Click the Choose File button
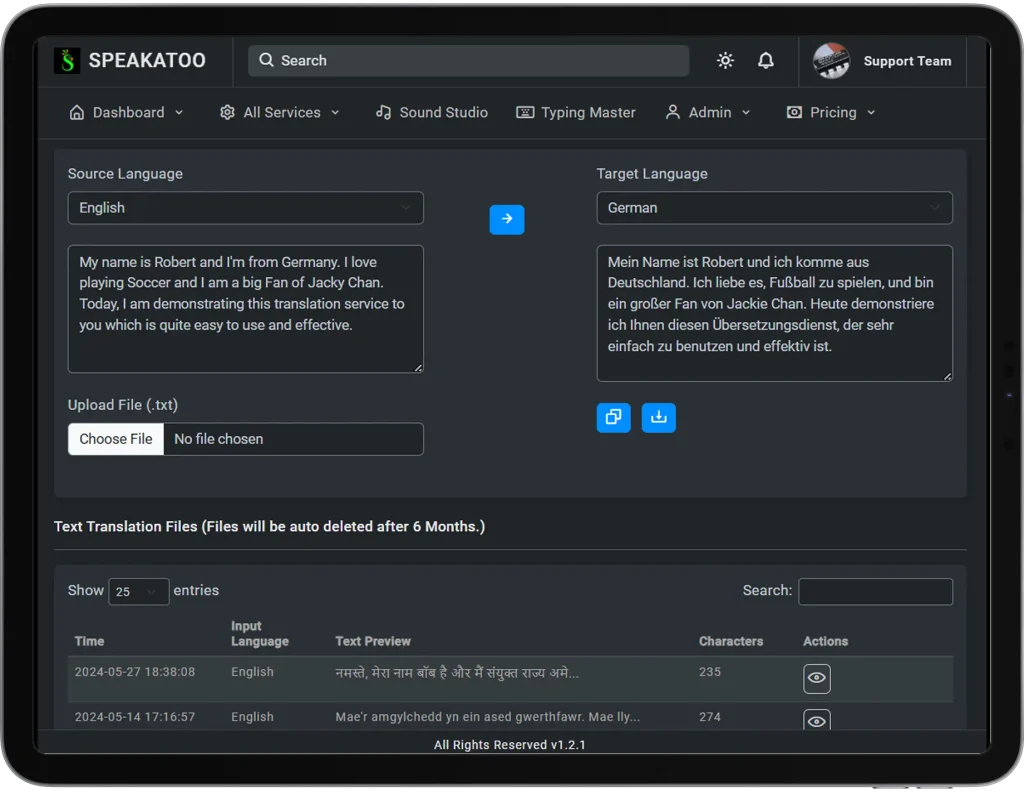This screenshot has width=1024, height=792. [116, 439]
